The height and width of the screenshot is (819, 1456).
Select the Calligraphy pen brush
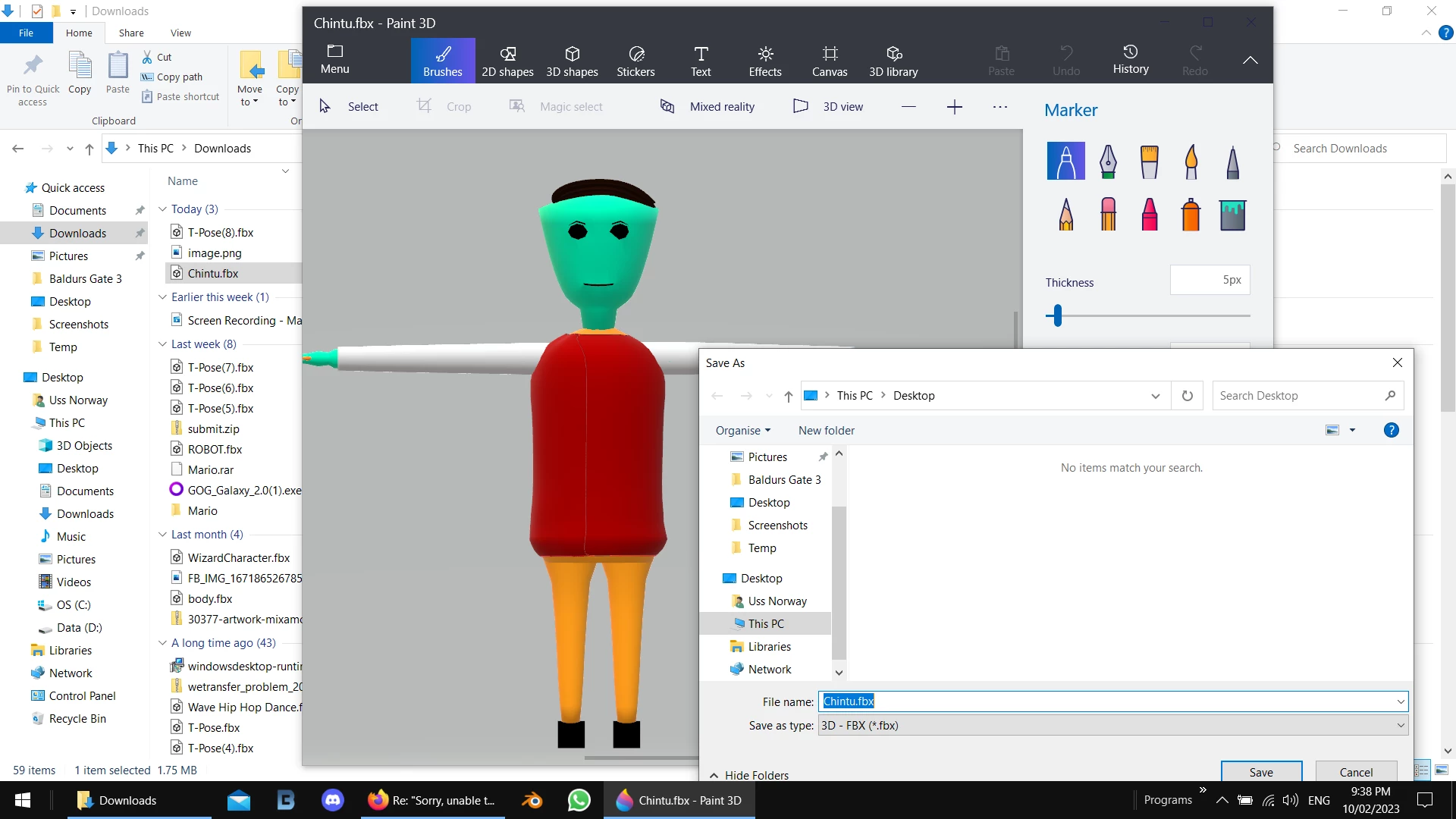(1108, 162)
